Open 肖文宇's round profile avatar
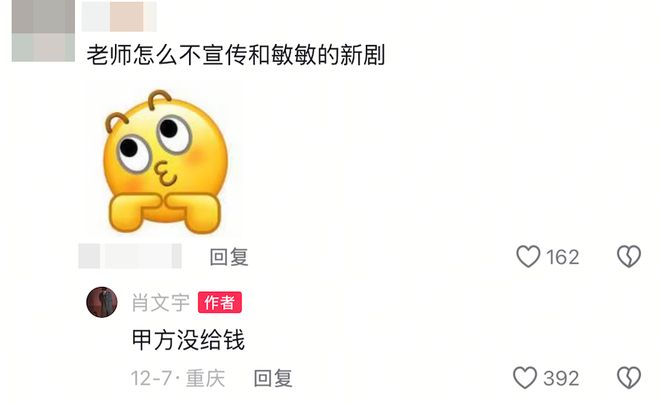 pos(102,302)
